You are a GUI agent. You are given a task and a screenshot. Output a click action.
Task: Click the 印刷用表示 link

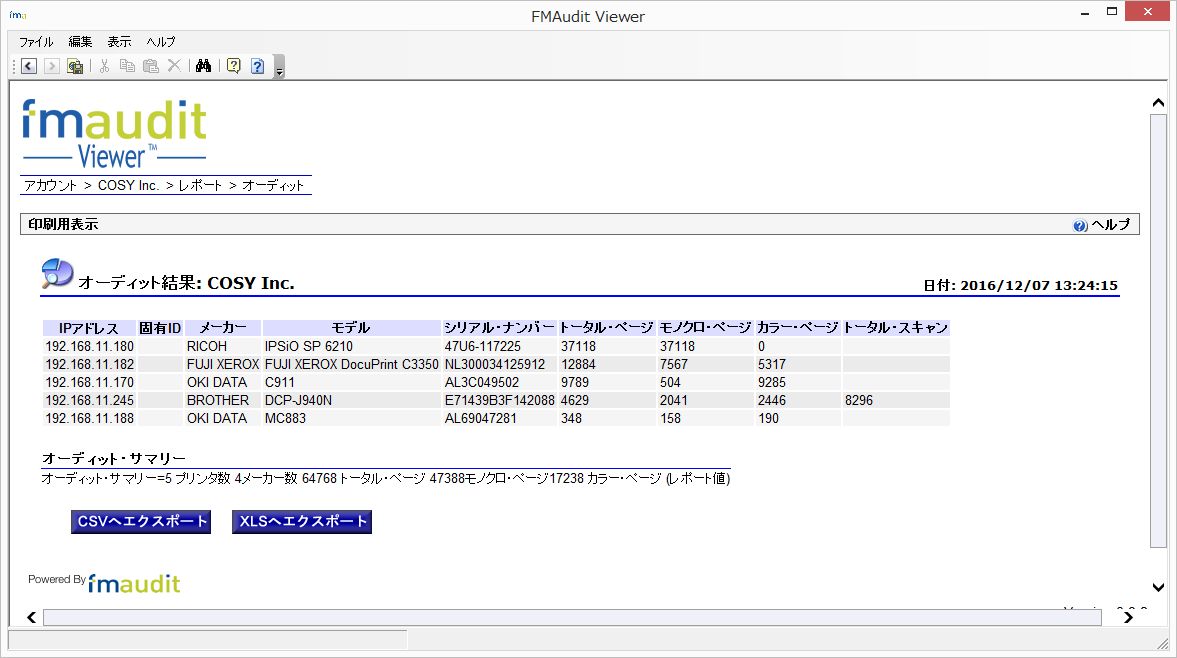click(x=63, y=224)
